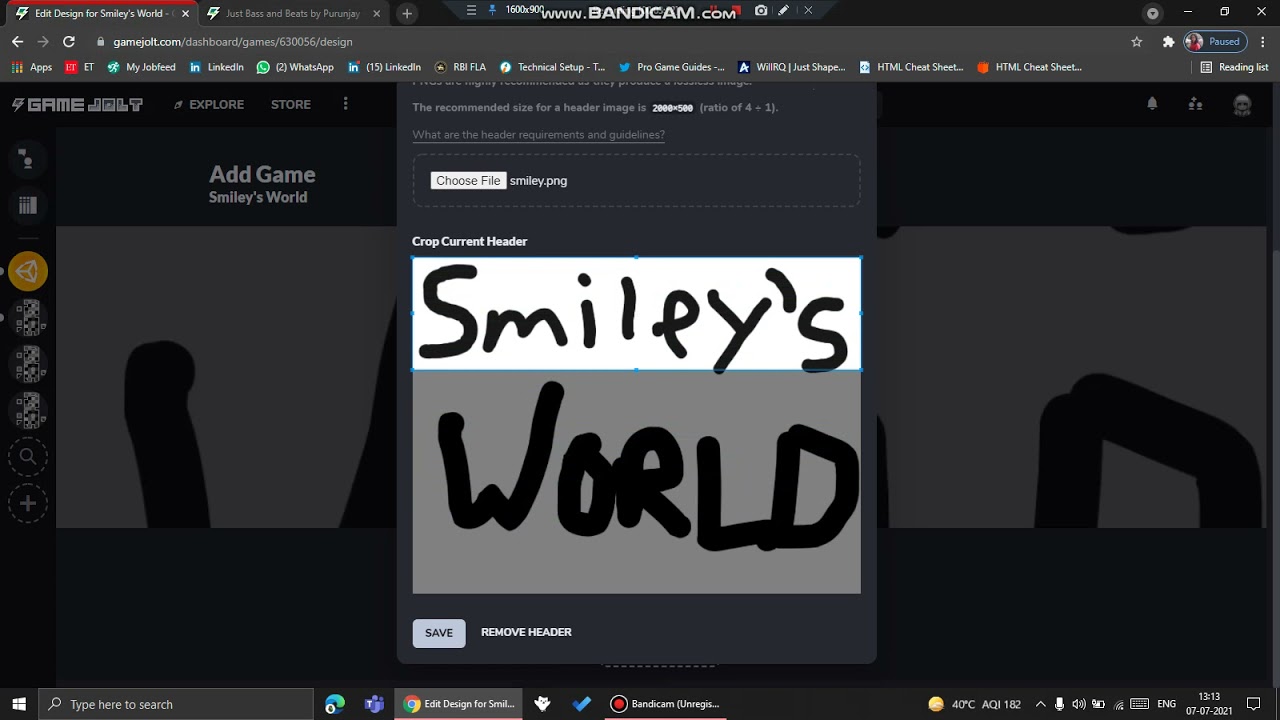Close the Just Bass and Beats tab
This screenshot has width=1280, height=720.
[376, 14]
